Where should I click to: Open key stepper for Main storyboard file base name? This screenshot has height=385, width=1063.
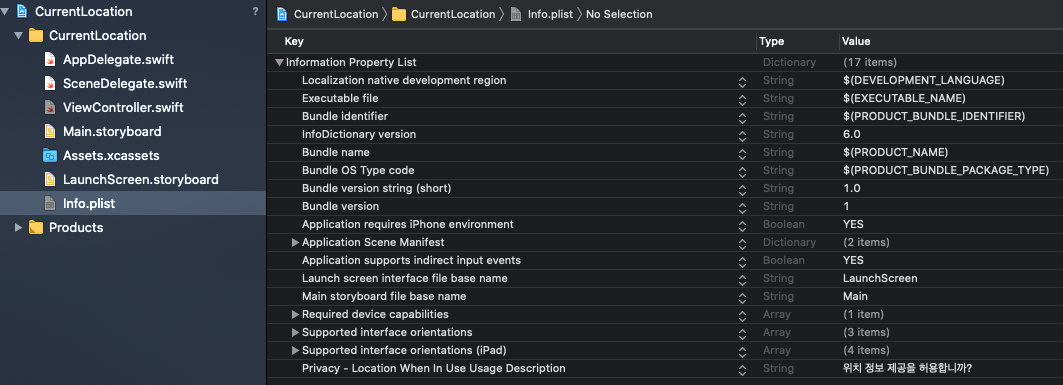[x=742, y=298]
